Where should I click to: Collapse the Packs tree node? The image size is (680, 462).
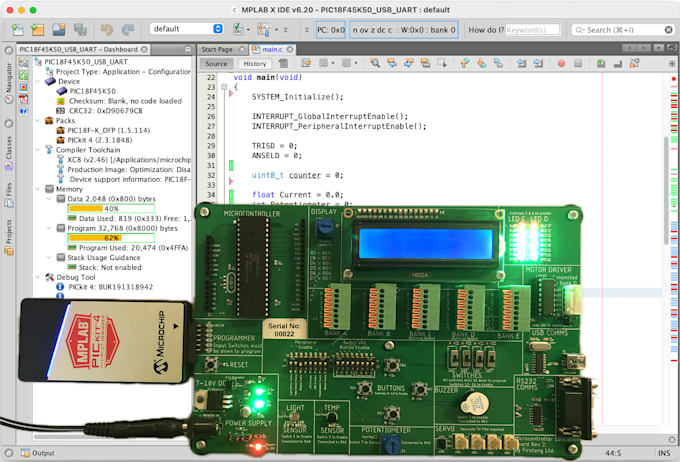pos(38,120)
